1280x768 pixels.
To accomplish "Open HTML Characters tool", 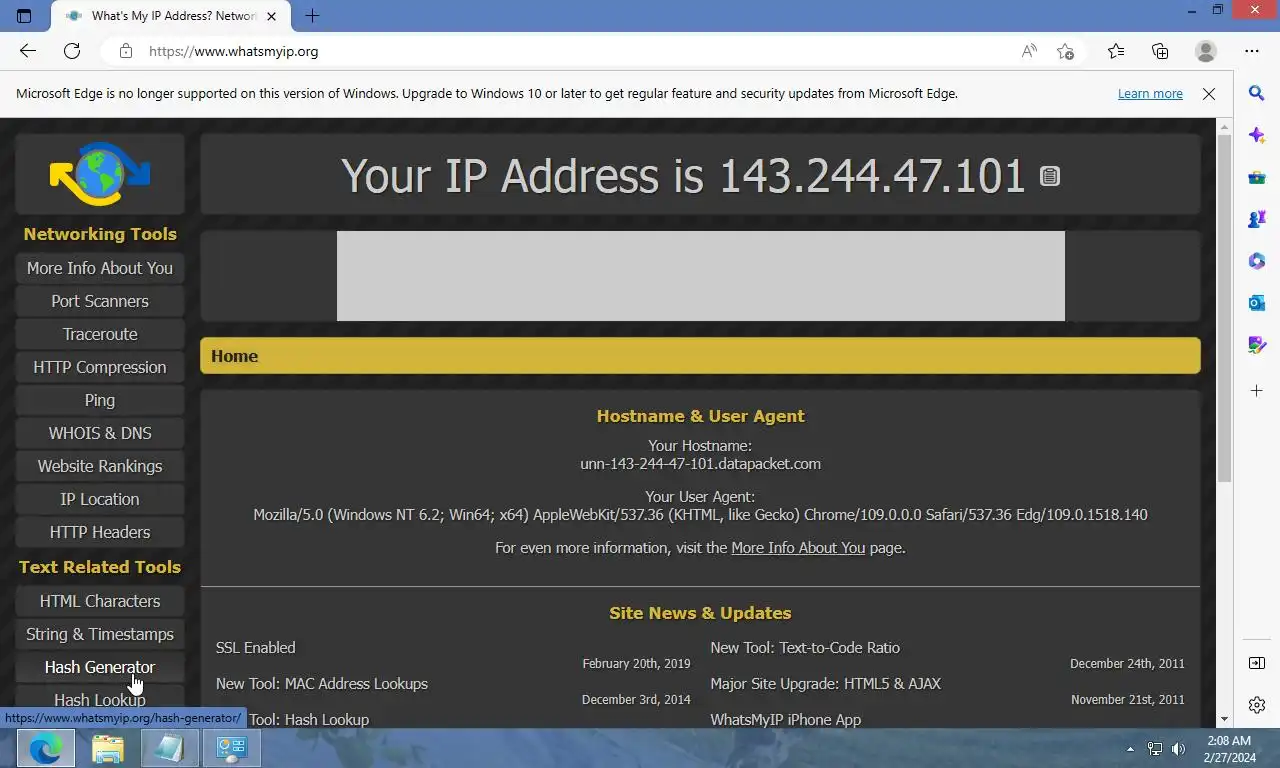I will (x=100, y=601).
